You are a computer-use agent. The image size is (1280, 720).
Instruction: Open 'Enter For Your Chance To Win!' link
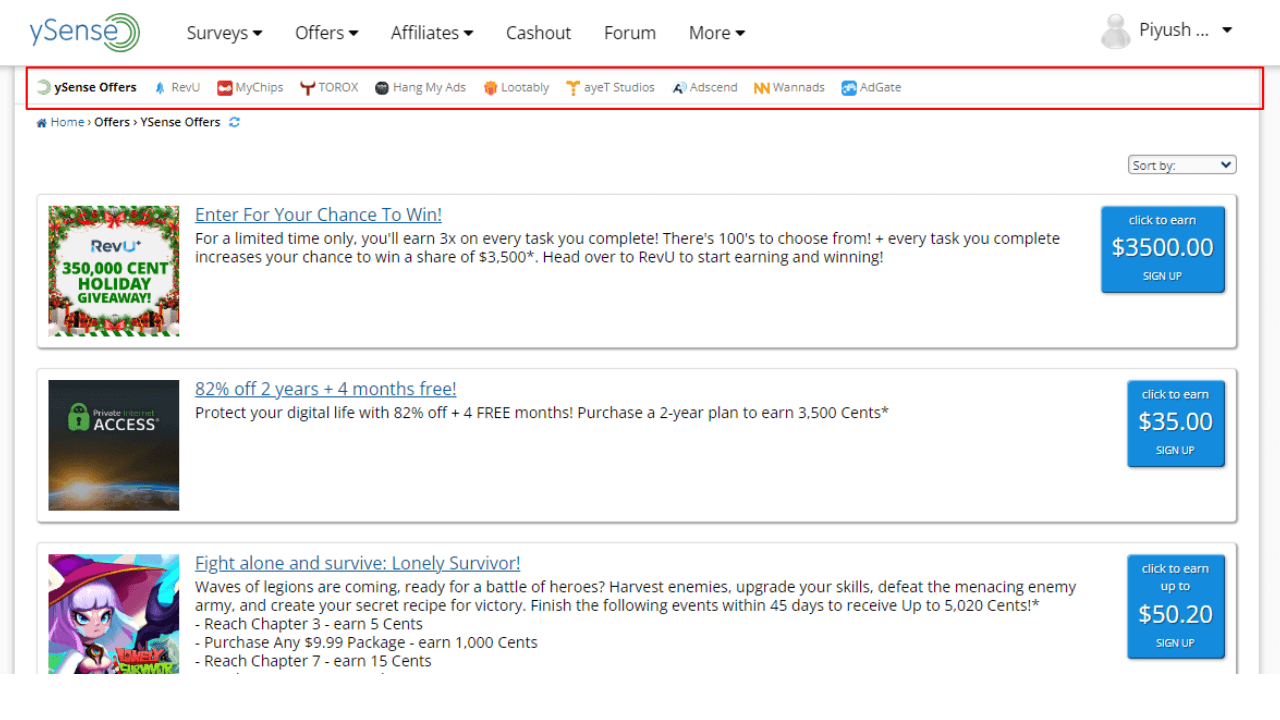(318, 215)
